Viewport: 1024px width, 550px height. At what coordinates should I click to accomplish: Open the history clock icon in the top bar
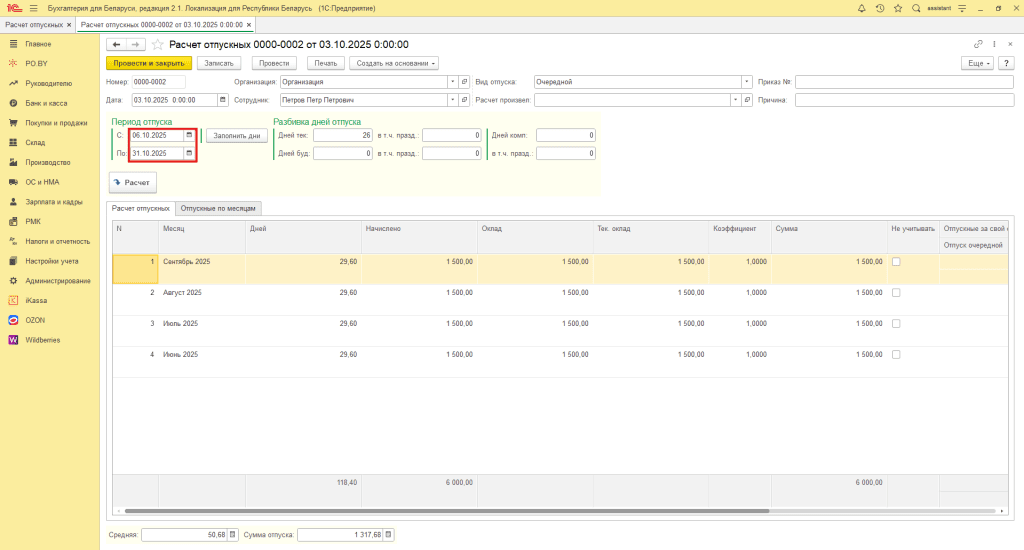tap(880, 8)
